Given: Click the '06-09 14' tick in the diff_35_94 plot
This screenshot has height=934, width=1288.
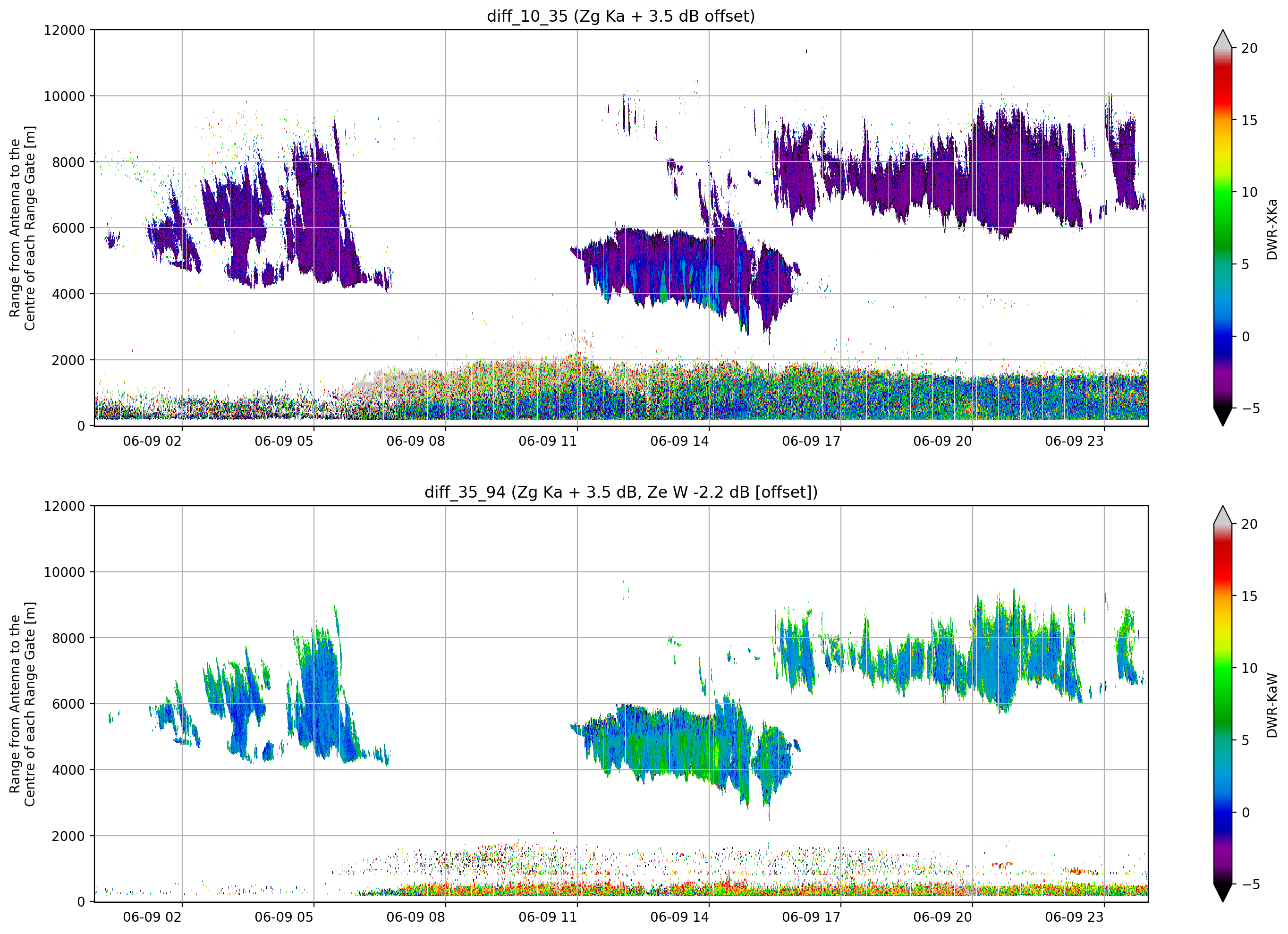Looking at the screenshot, I should pyautogui.click(x=679, y=917).
